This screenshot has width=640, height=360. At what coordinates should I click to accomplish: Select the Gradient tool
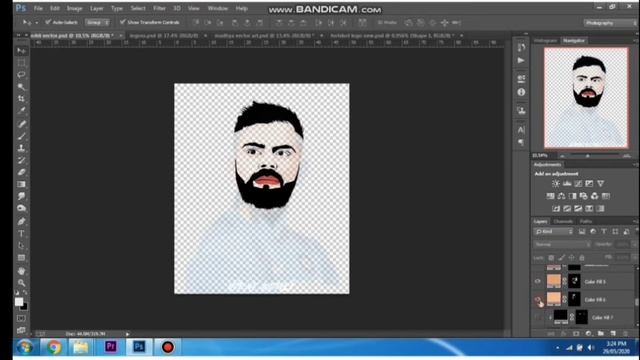click(x=21, y=184)
